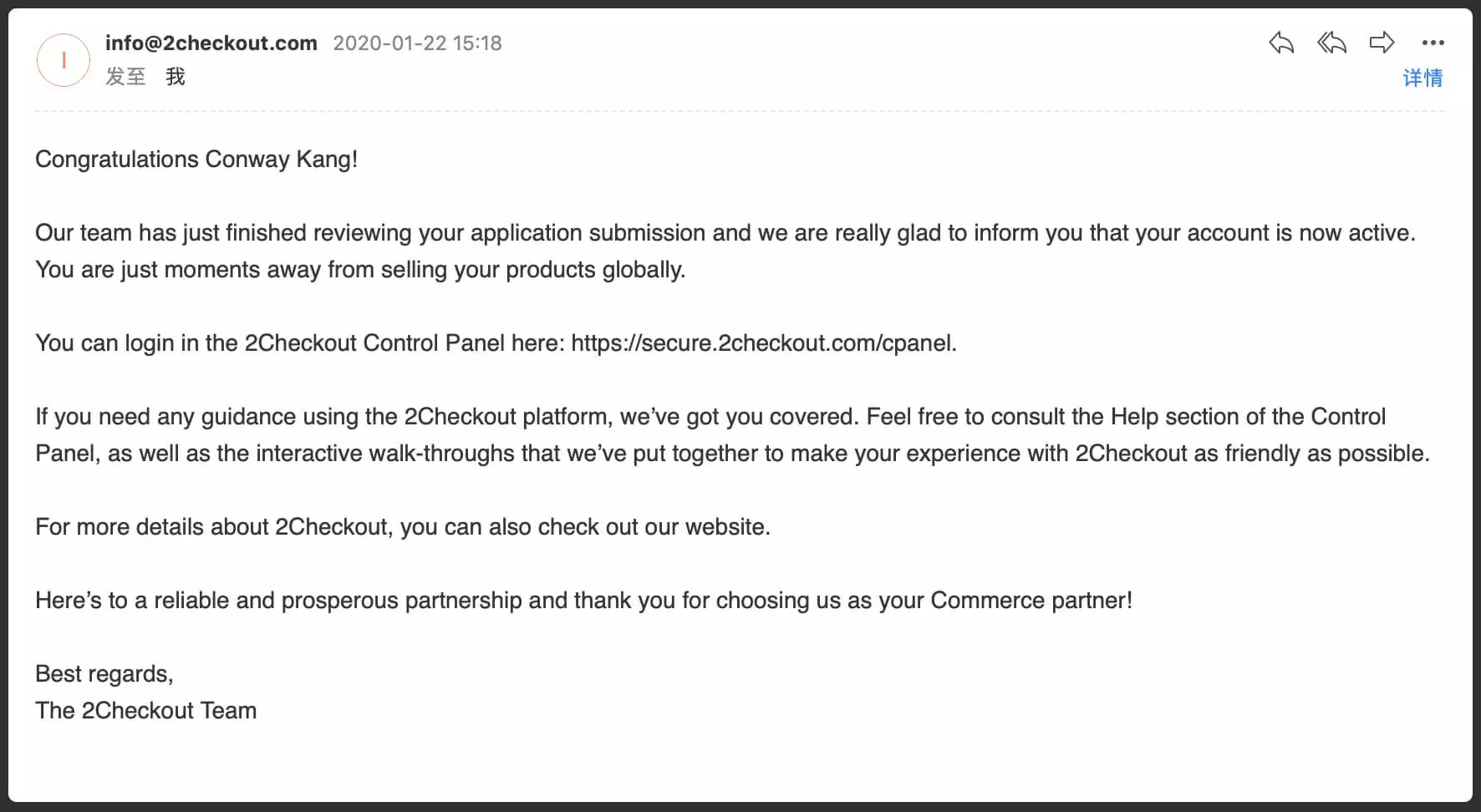
Task: Open the secure.2checkout.com/cpanel URL
Action: pyautogui.click(x=761, y=343)
